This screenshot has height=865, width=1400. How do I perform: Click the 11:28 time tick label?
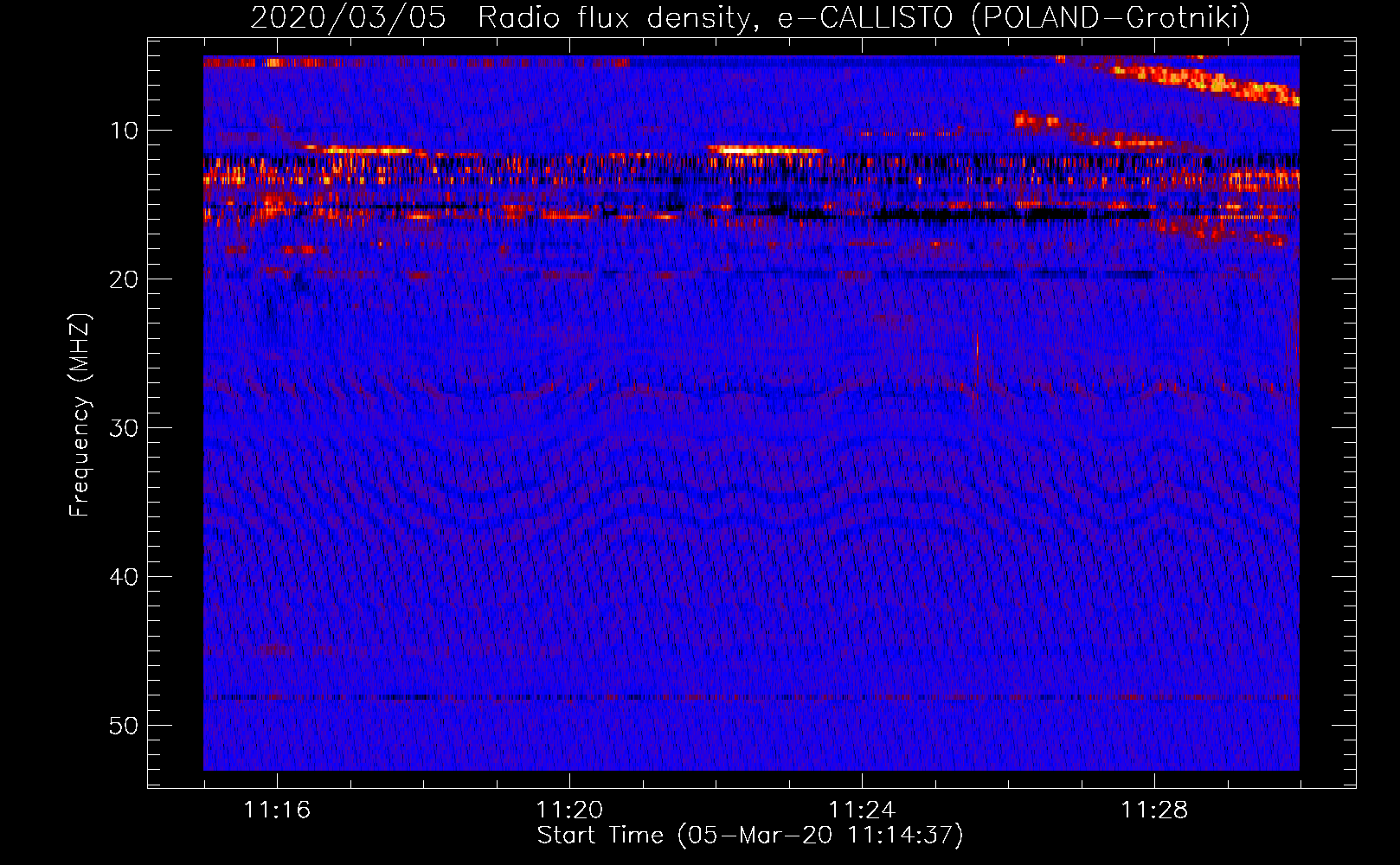(1154, 811)
